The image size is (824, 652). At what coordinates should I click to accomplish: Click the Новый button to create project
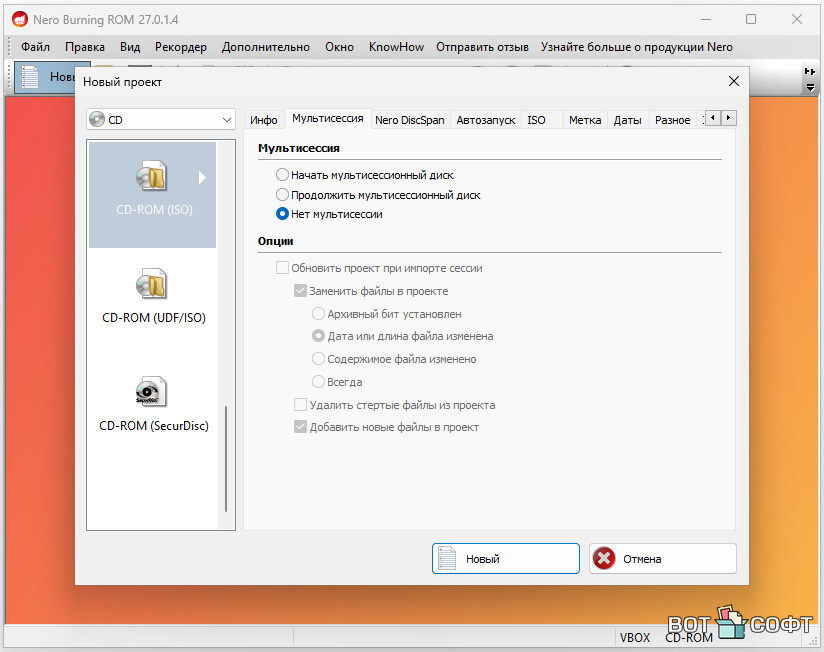505,559
